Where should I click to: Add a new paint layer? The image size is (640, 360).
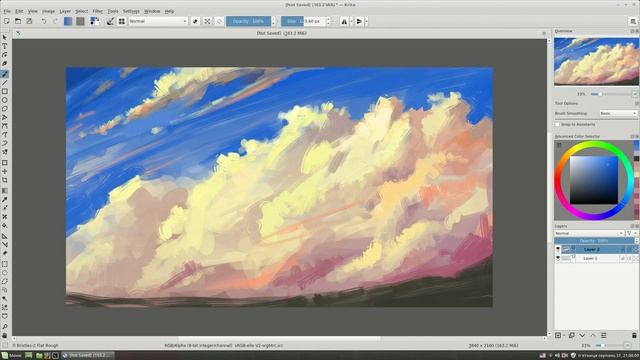point(558,335)
